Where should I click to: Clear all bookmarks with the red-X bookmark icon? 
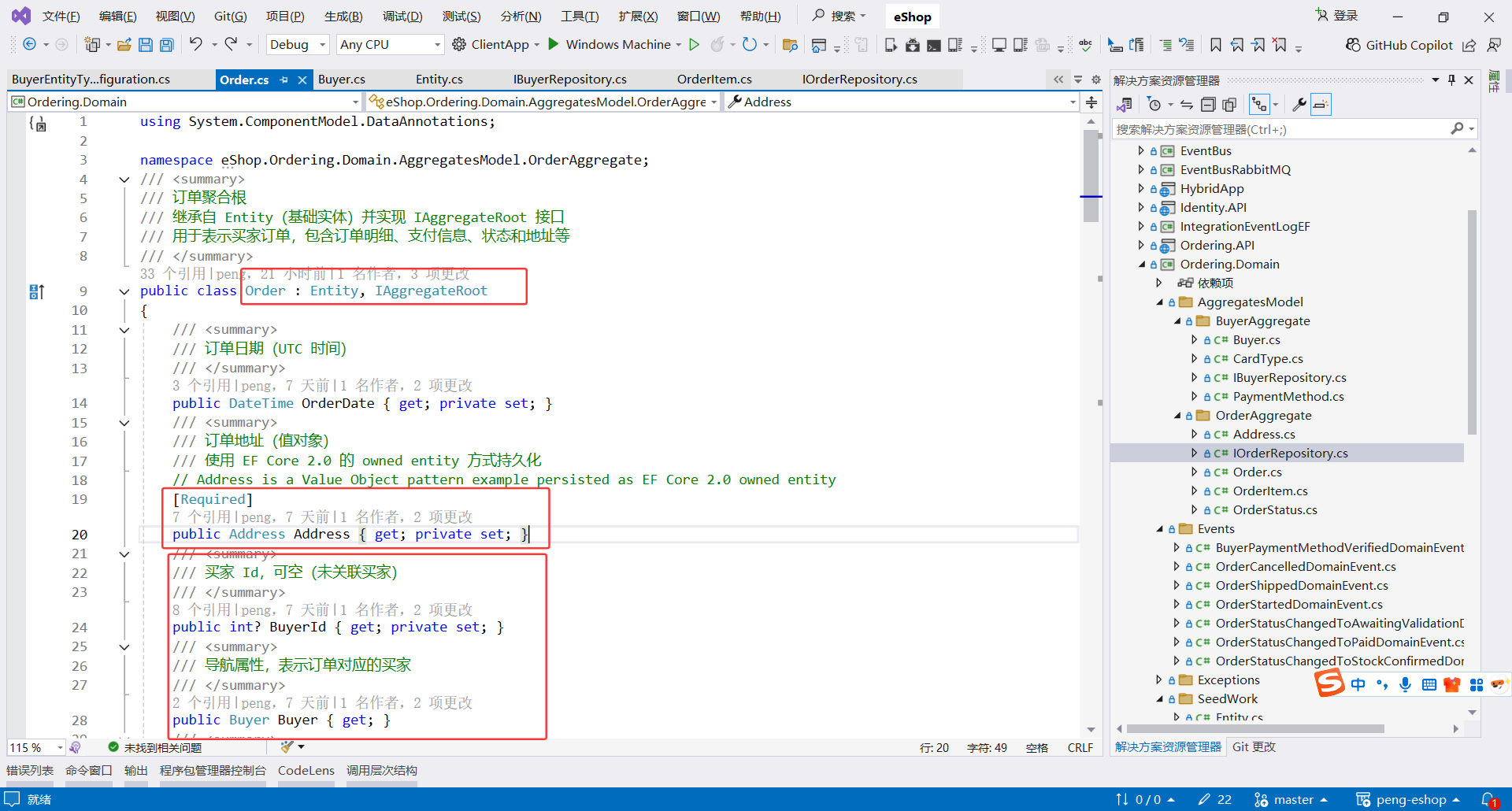tap(1280, 45)
